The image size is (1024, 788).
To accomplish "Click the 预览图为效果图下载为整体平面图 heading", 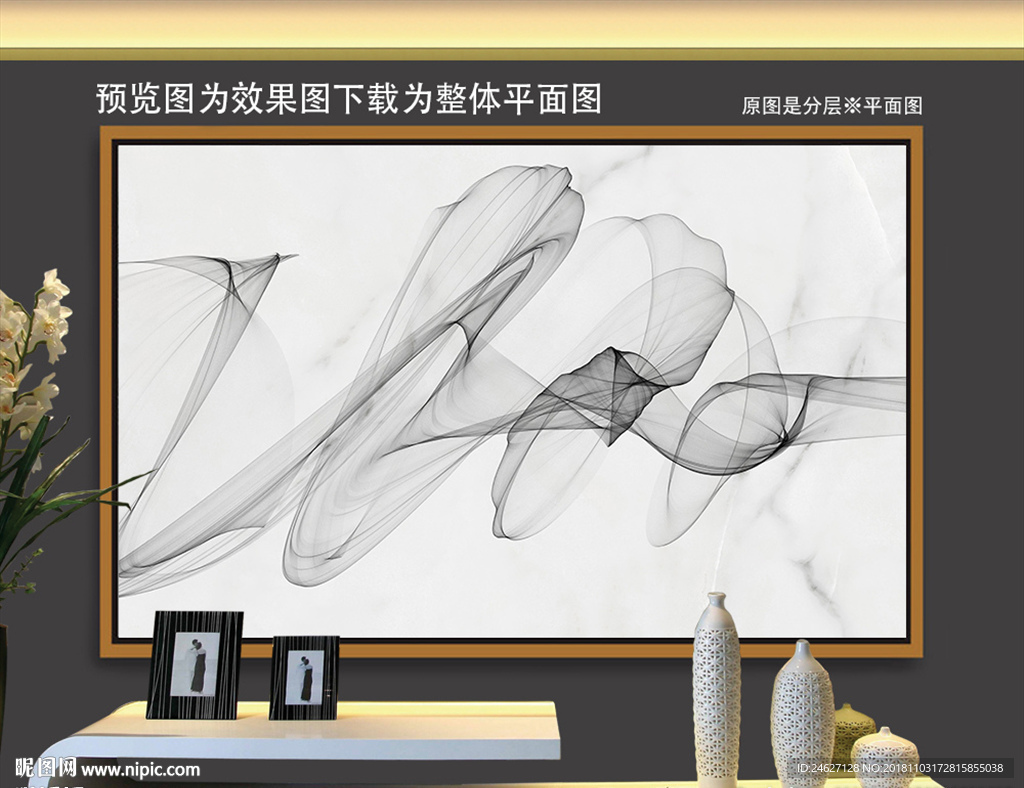I will tap(355, 97).
